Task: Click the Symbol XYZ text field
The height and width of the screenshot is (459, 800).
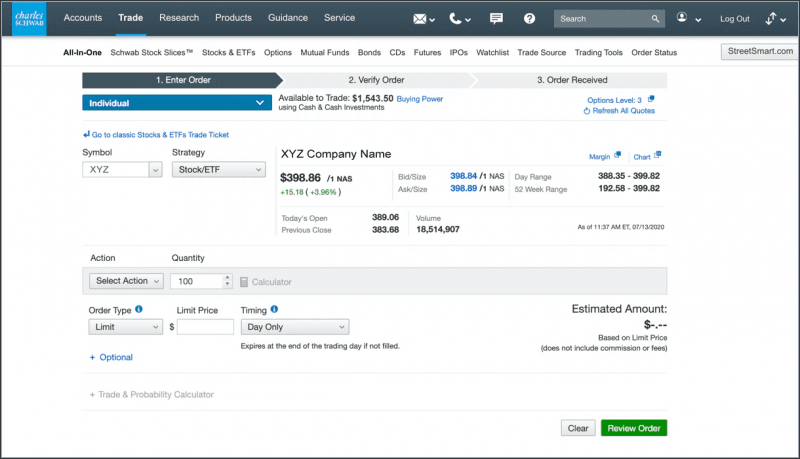Action: (x=116, y=170)
